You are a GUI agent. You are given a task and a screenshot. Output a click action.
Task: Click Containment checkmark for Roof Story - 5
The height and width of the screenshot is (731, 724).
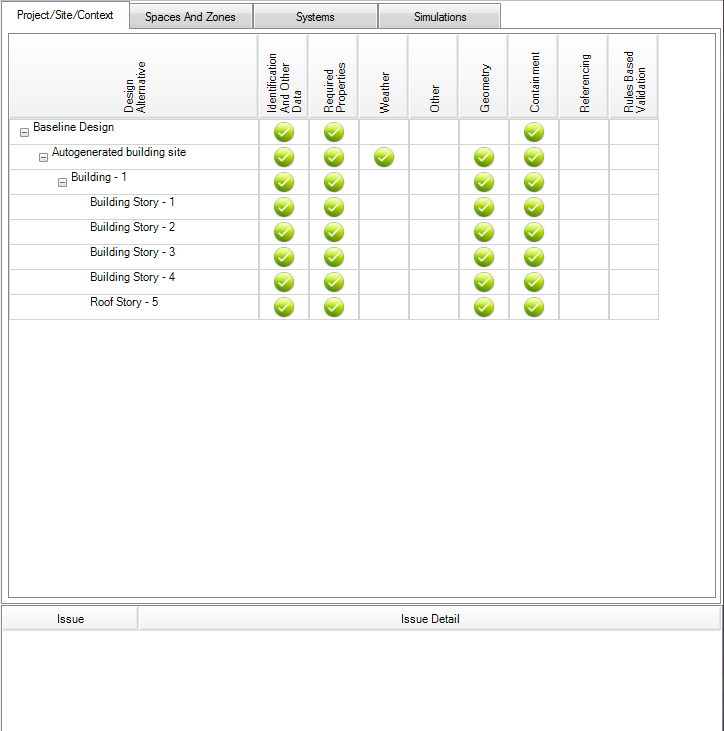tap(534, 307)
